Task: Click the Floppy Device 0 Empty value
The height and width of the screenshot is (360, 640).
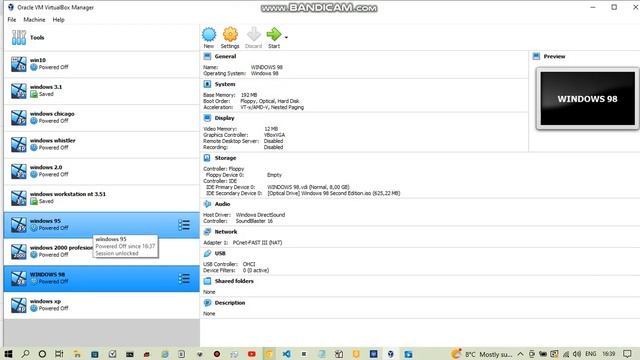Action: (x=274, y=175)
